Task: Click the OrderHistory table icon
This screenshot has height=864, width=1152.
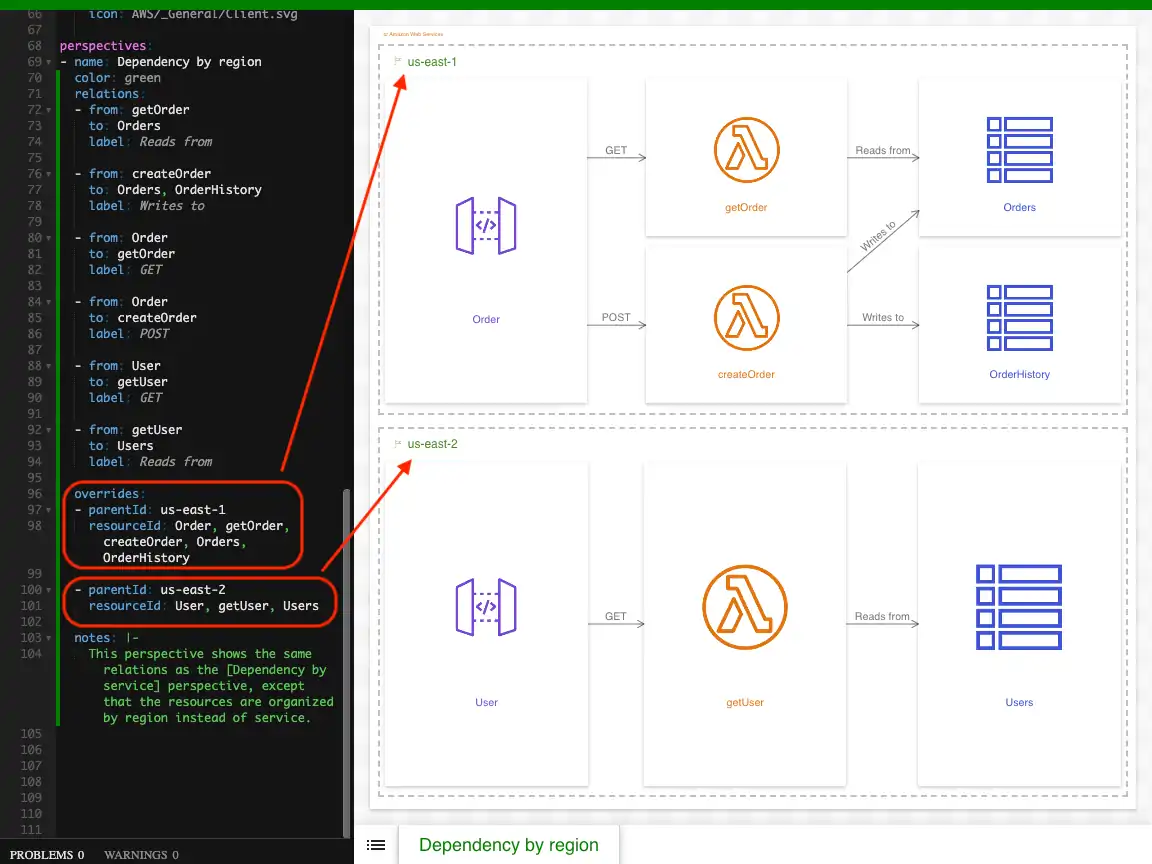Action: 1020,317
